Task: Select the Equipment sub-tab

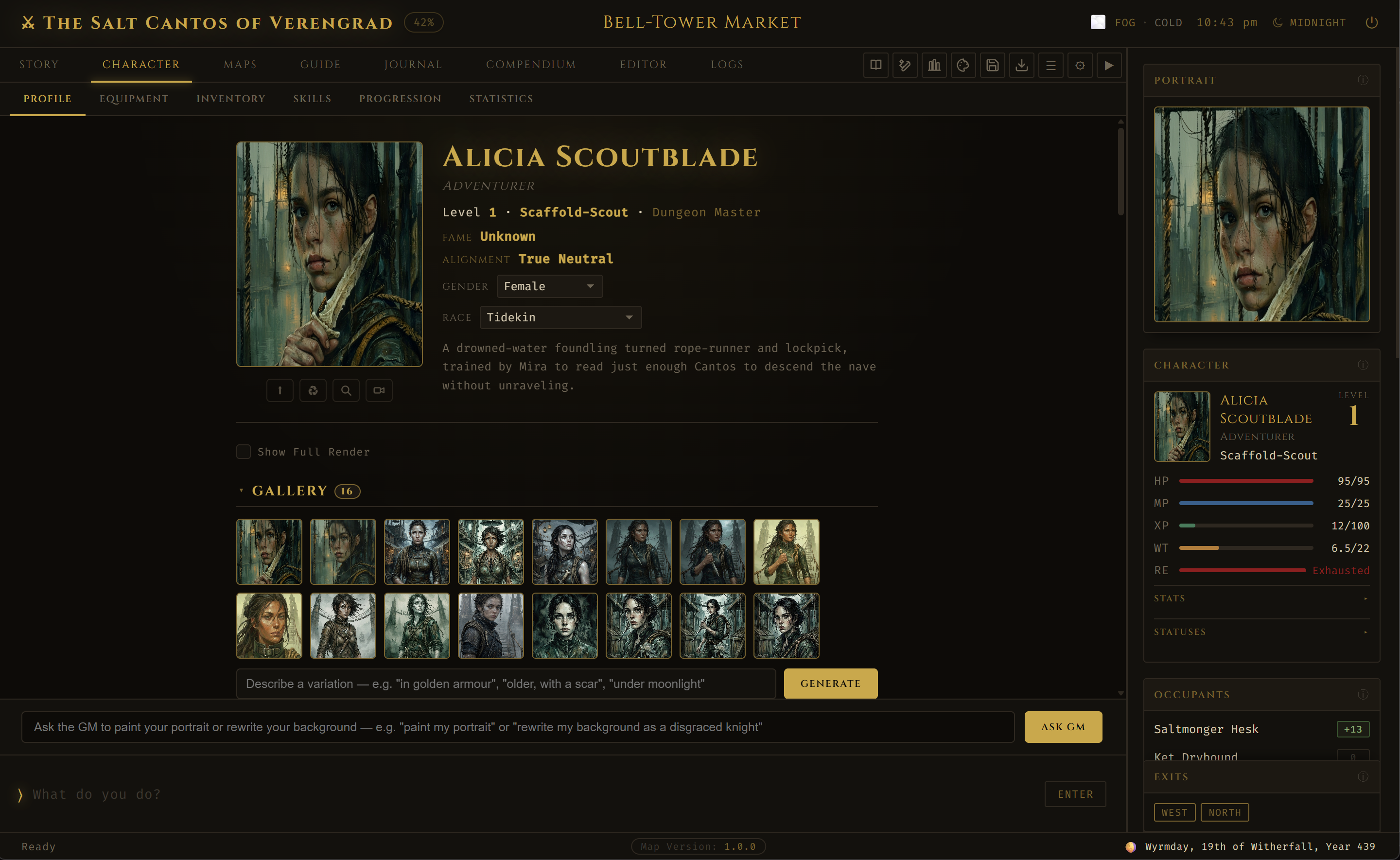Action: pyautogui.click(x=134, y=99)
